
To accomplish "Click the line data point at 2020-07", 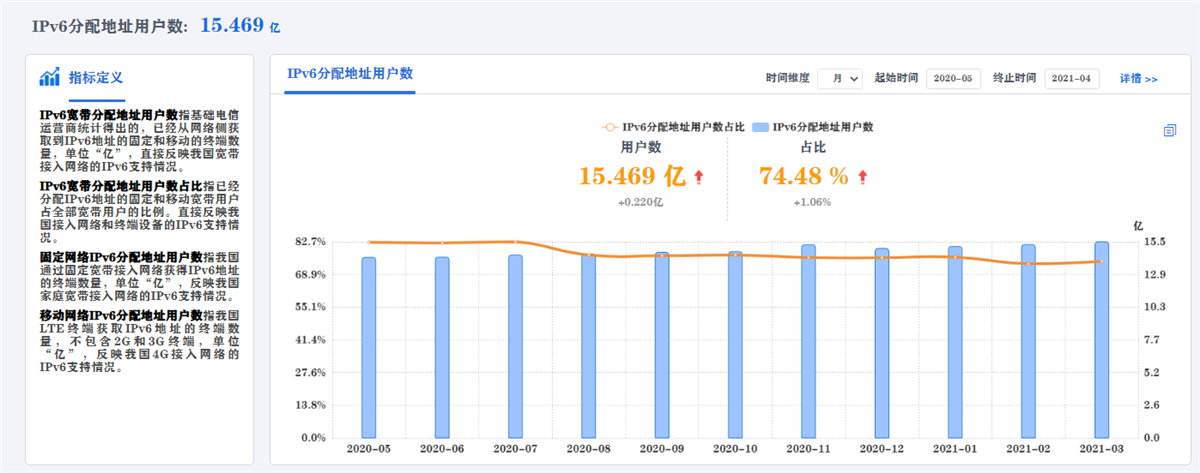I will [515, 241].
